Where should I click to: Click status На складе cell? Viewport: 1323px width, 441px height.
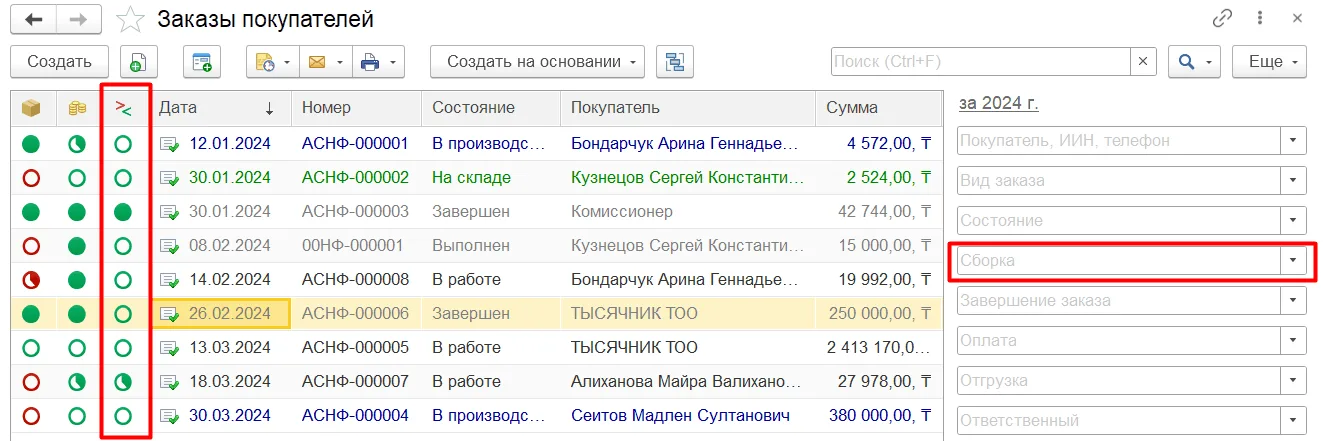click(x=471, y=178)
